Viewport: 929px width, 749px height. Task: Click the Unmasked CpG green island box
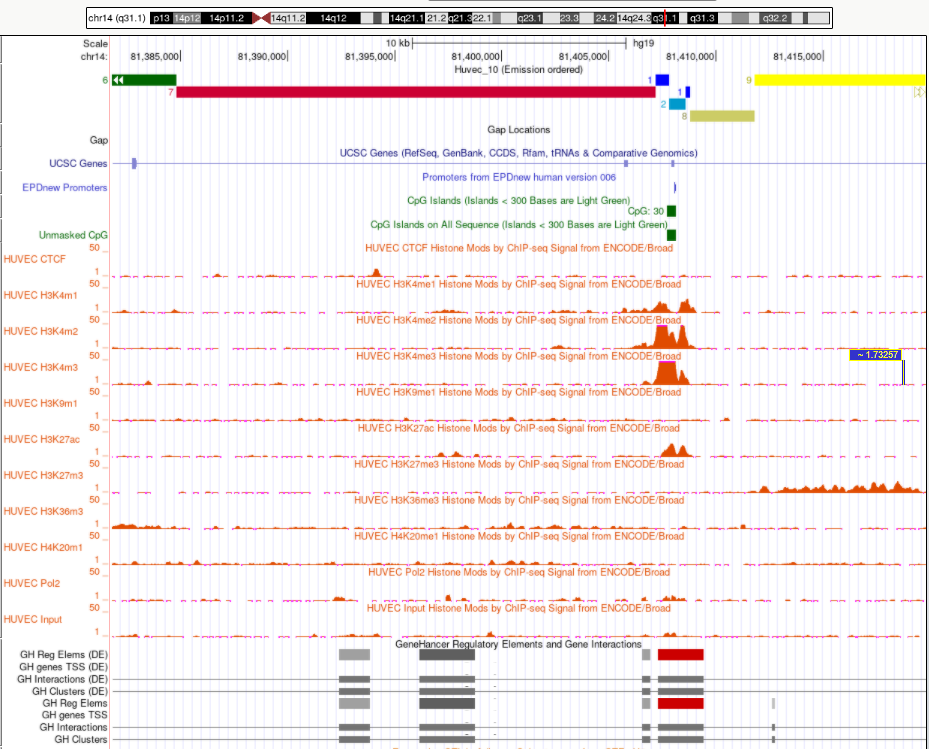pyautogui.click(x=671, y=235)
